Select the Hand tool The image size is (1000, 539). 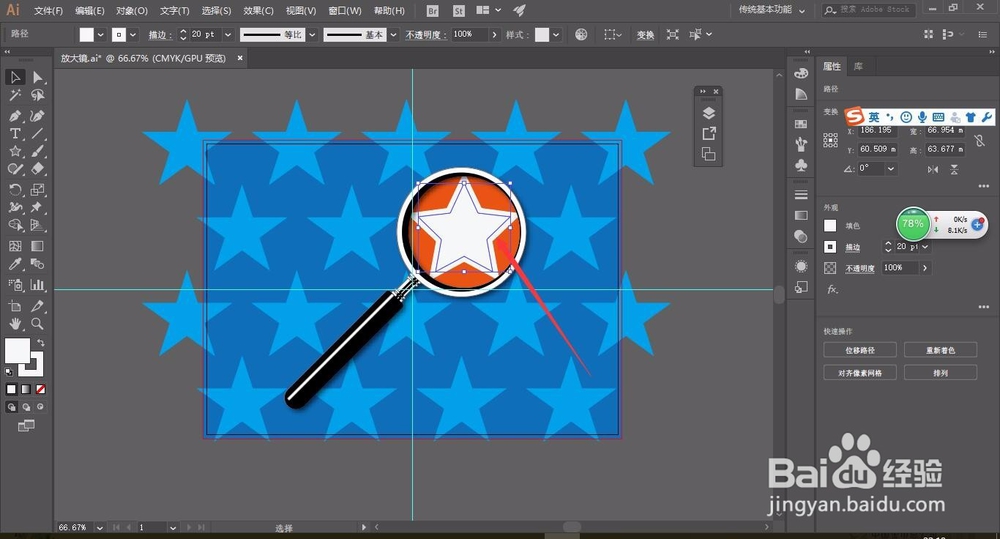point(15,324)
